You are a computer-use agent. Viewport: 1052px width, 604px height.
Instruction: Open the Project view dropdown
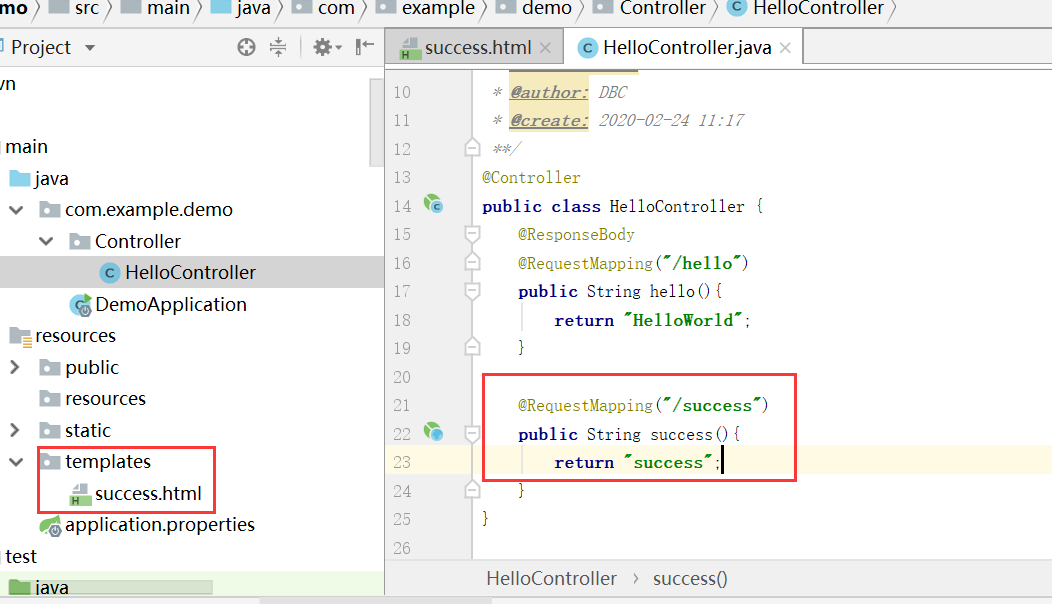pos(90,48)
